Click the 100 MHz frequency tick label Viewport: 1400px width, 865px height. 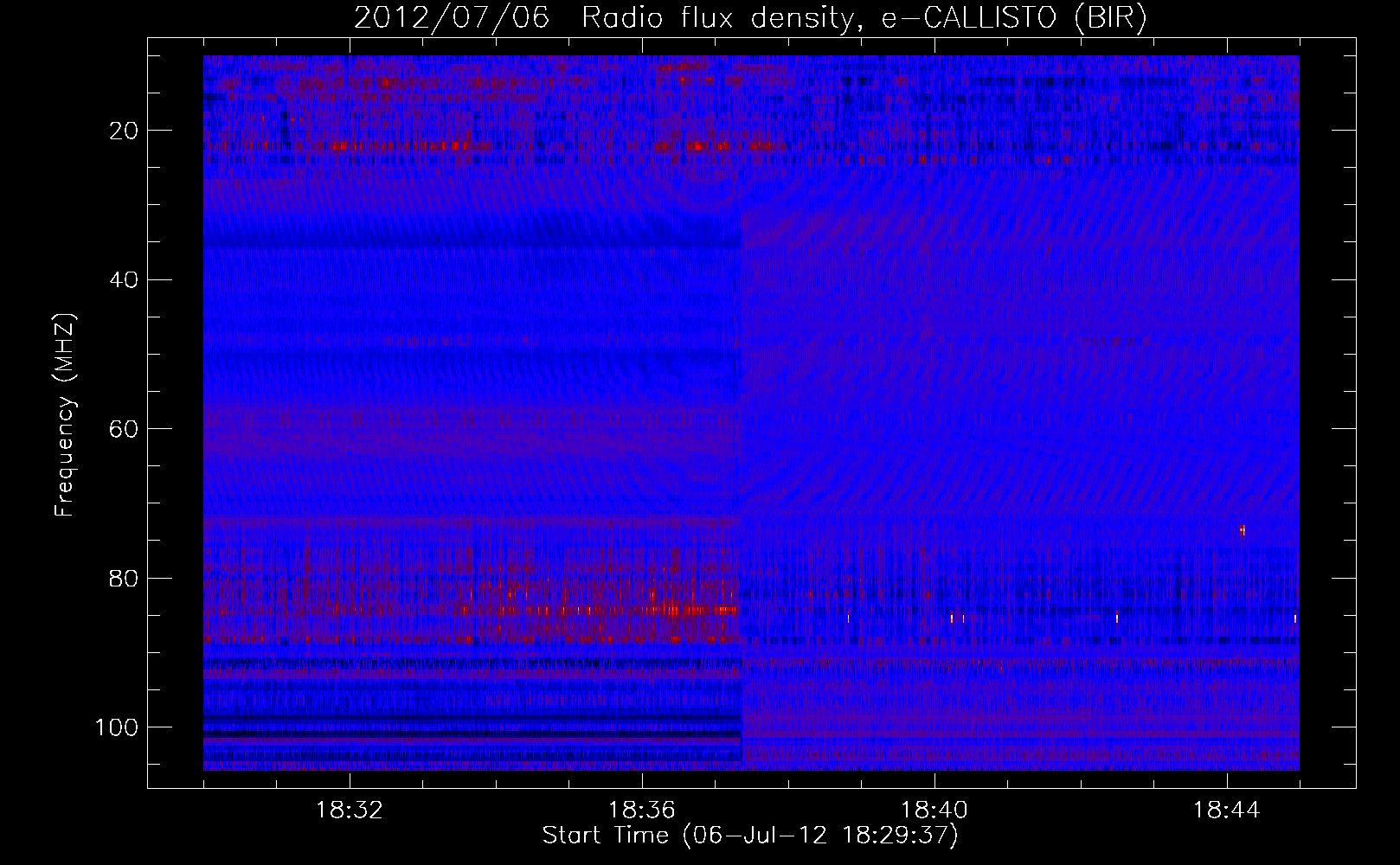point(117,727)
